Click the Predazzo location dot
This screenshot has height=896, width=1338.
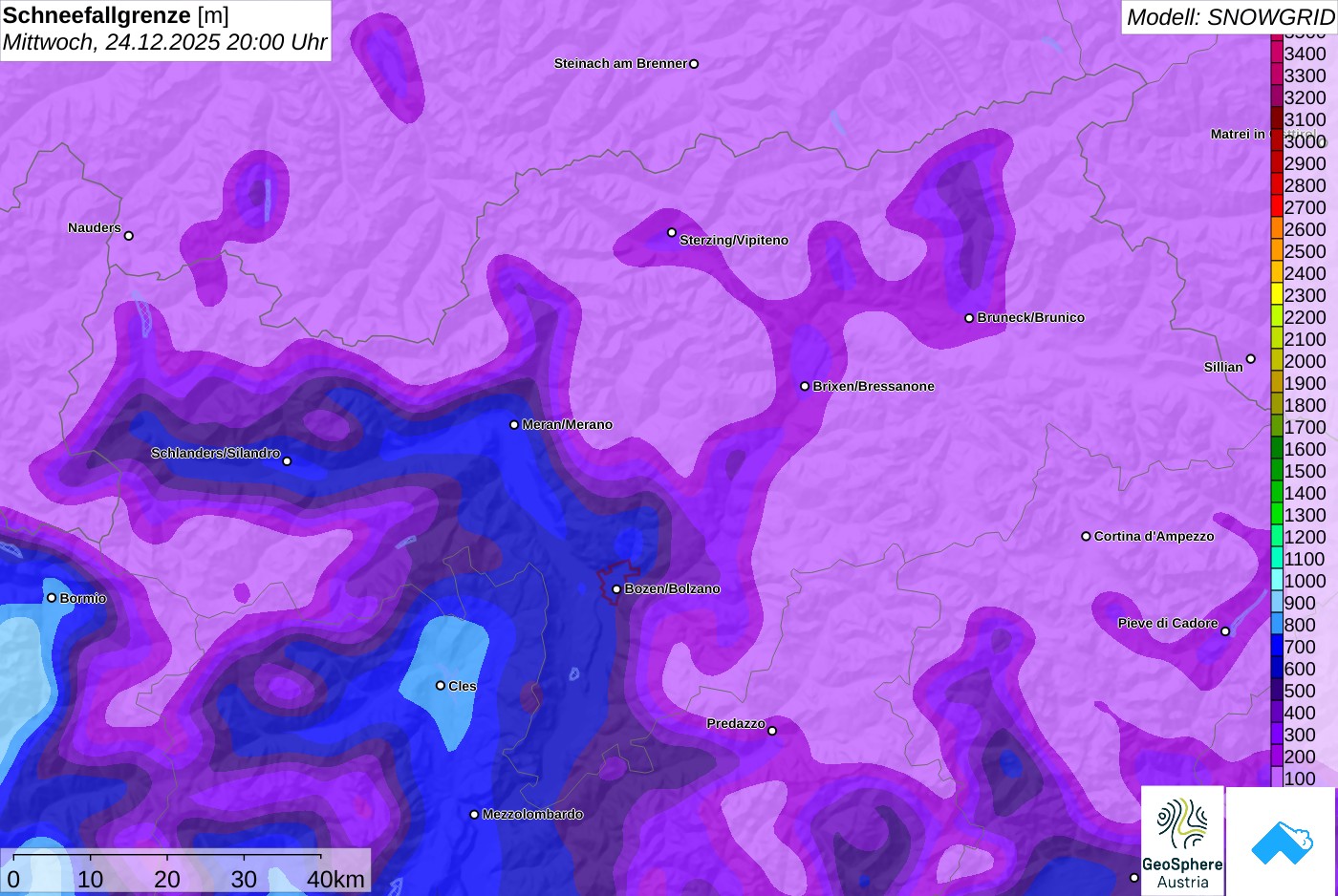(x=772, y=731)
